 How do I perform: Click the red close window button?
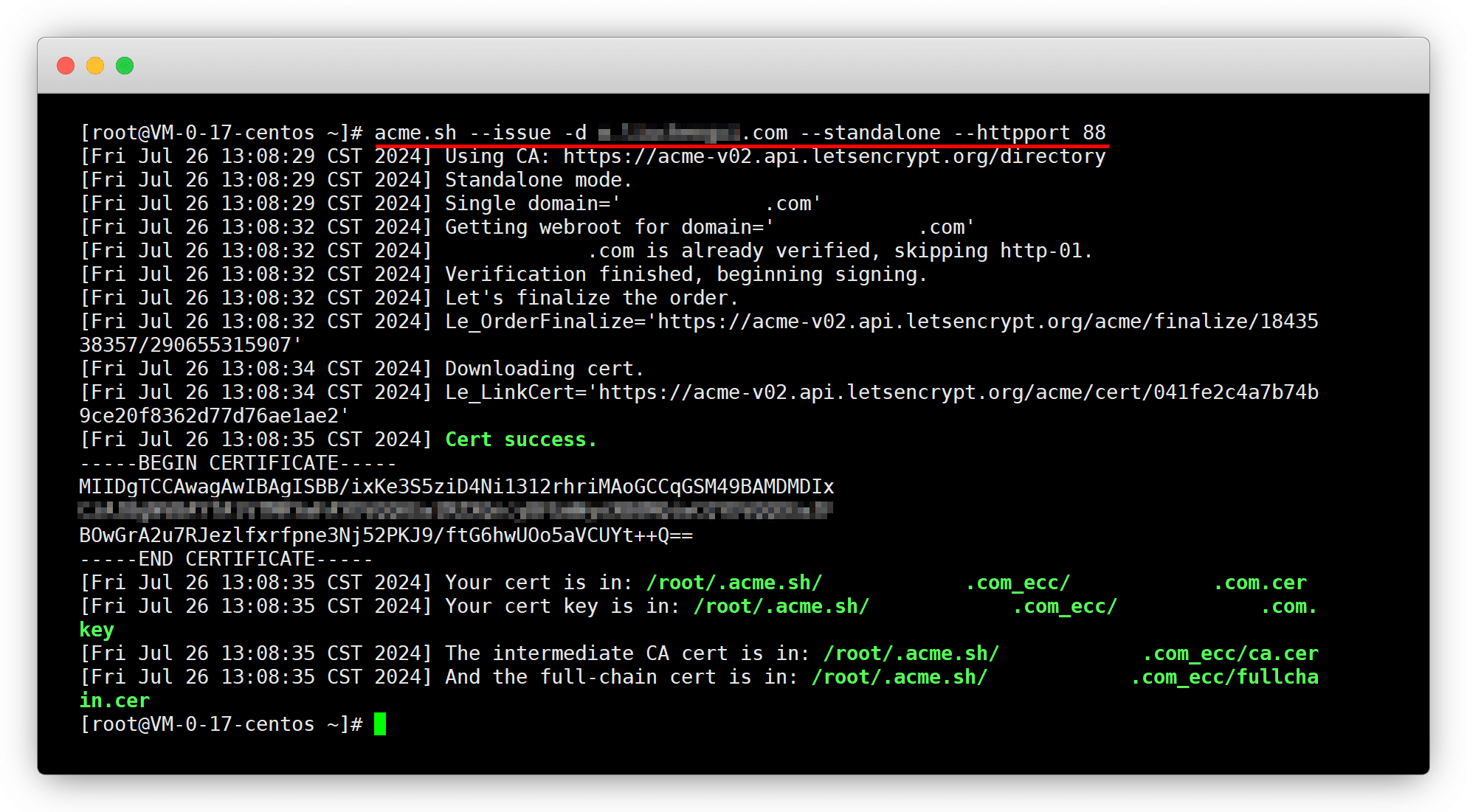66,66
